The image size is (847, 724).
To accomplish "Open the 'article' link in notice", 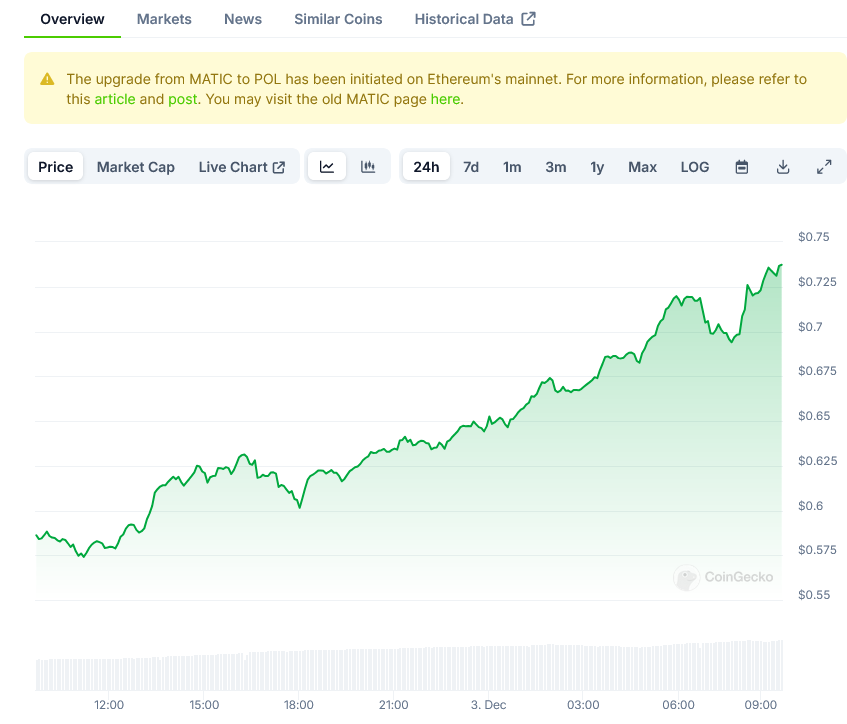I will (x=114, y=99).
